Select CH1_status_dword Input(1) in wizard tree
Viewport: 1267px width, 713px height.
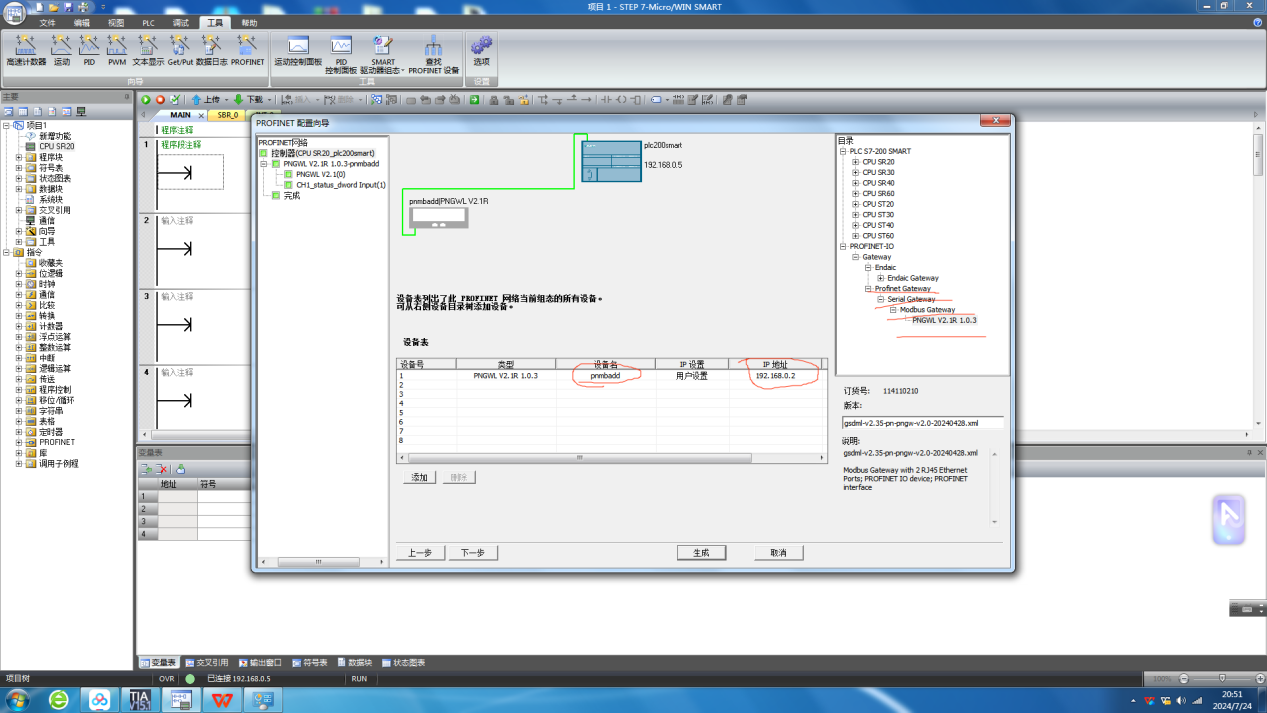tap(341, 185)
